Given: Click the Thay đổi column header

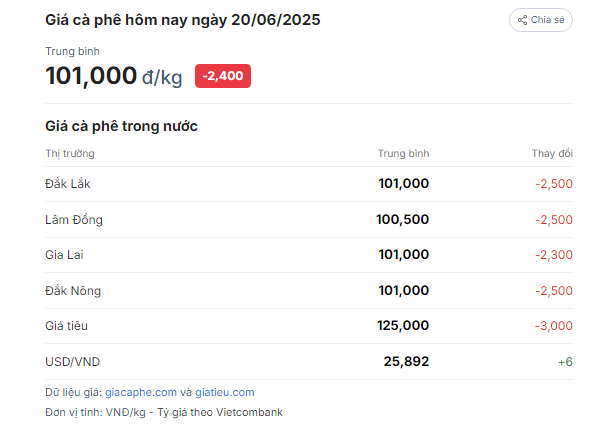Looking at the screenshot, I should 552,153.
